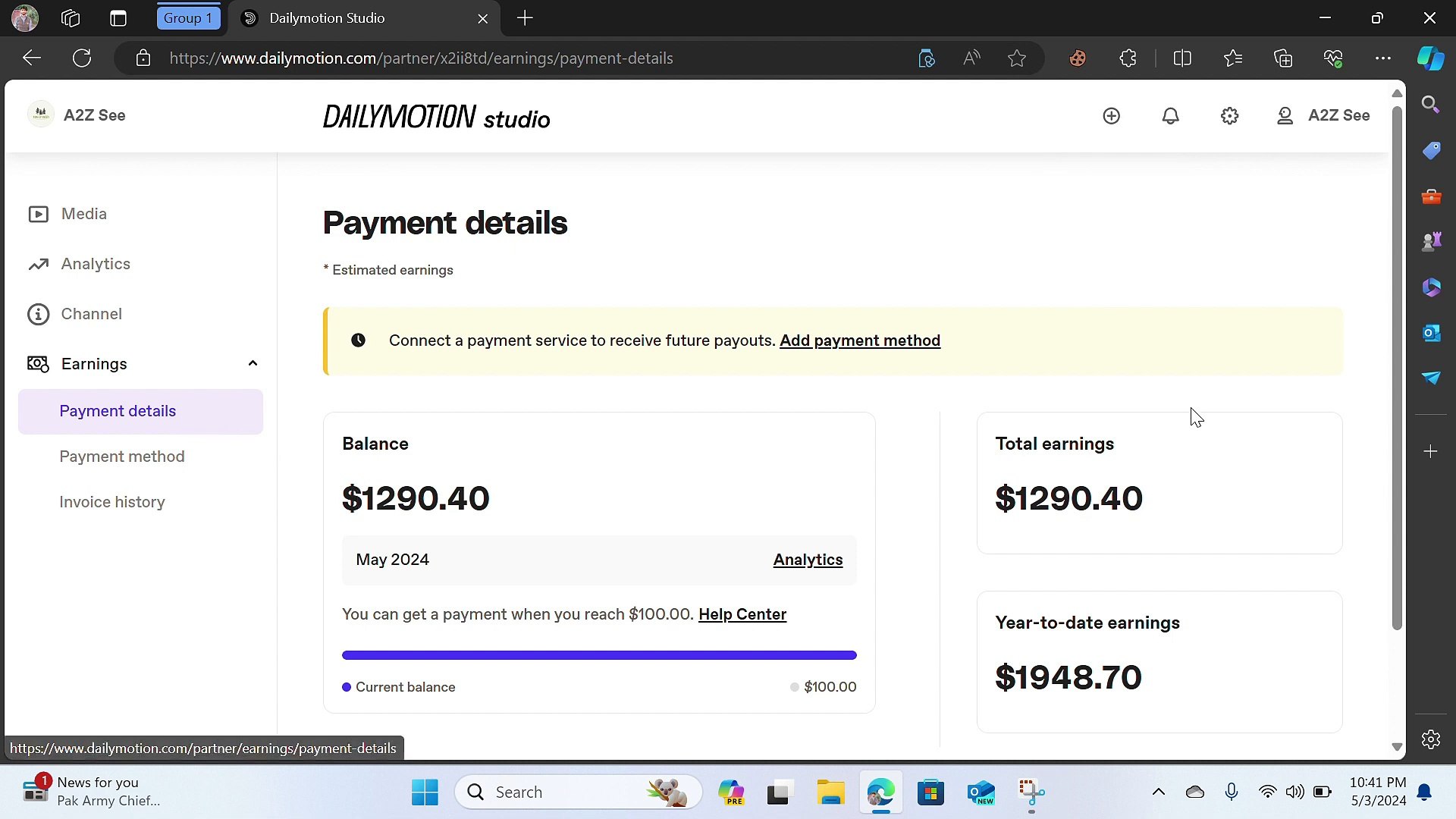Open the notifications bell in Dailymotion Studio
Viewport: 1456px width, 819px height.
(x=1170, y=115)
